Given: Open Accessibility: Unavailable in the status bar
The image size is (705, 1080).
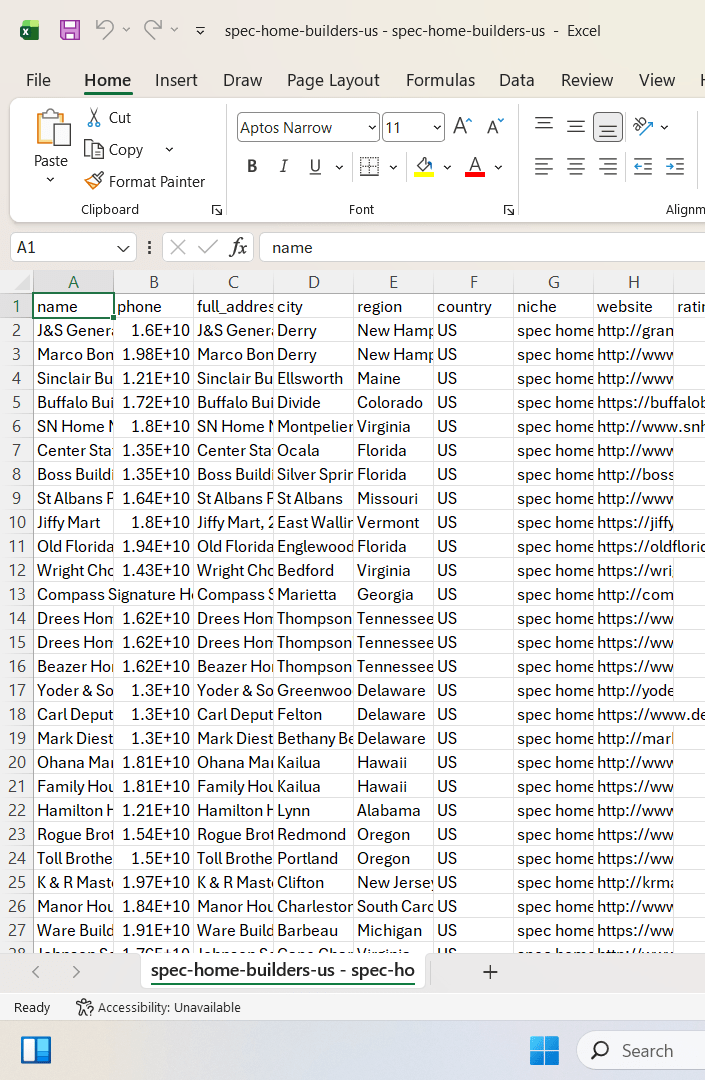Looking at the screenshot, I should [158, 1007].
